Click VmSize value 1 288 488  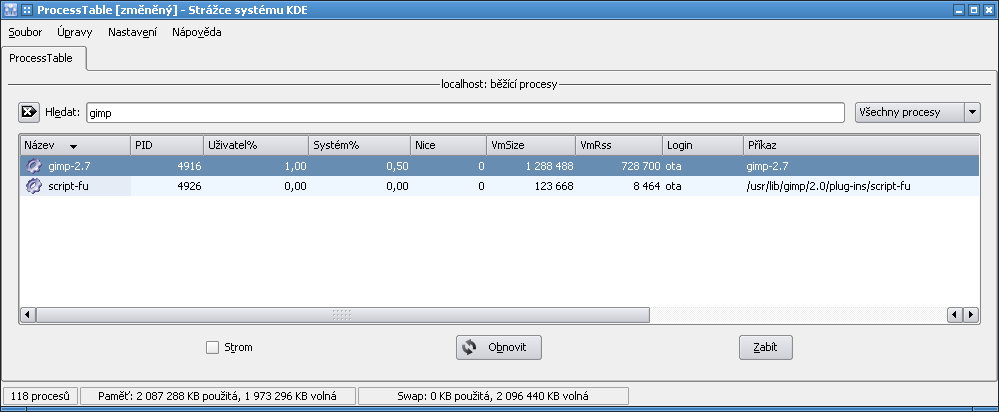[550, 166]
